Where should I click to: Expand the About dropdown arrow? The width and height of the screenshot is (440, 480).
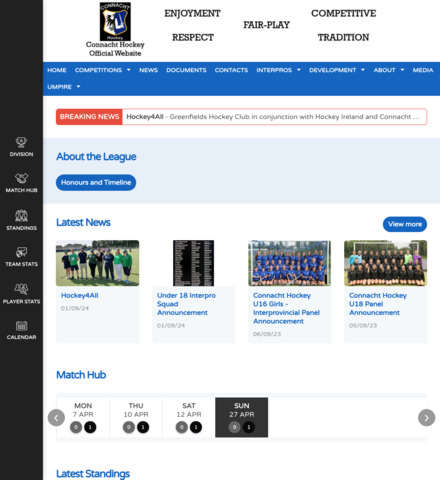coord(402,70)
